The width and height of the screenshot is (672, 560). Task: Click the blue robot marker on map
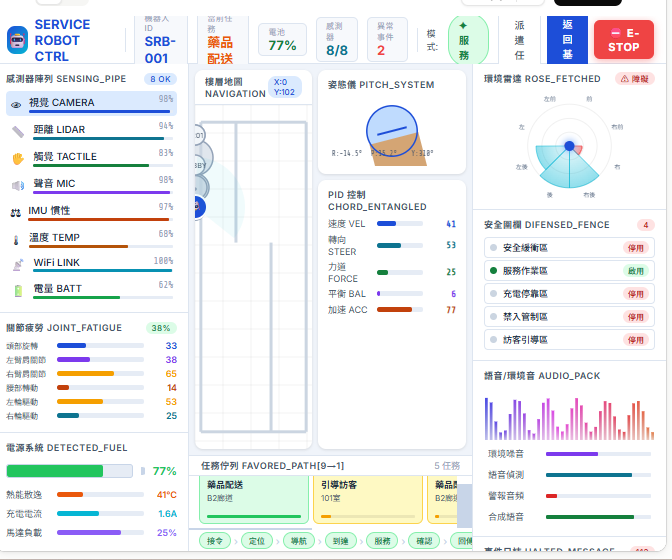[199, 207]
